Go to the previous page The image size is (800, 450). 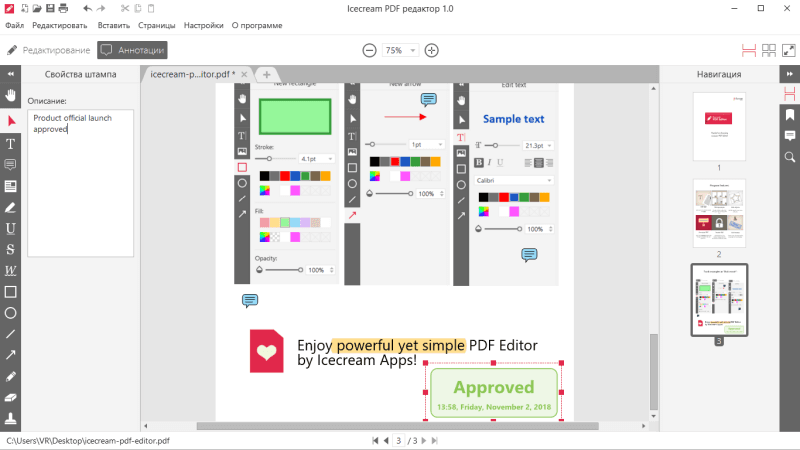386,441
